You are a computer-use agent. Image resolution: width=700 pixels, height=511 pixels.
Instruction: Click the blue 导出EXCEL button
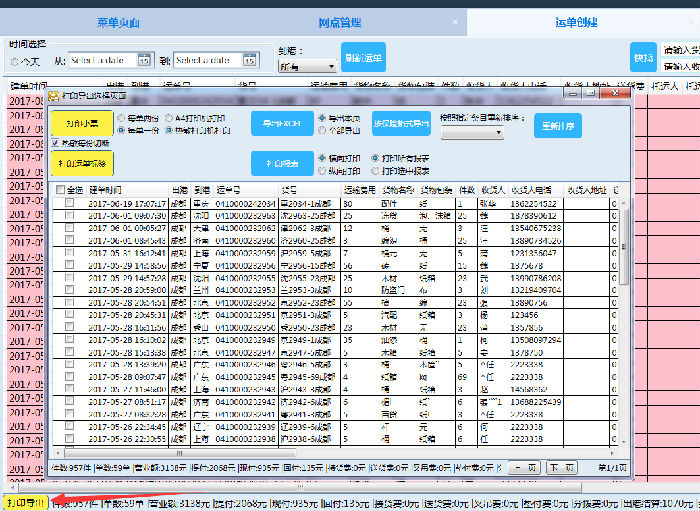point(280,124)
